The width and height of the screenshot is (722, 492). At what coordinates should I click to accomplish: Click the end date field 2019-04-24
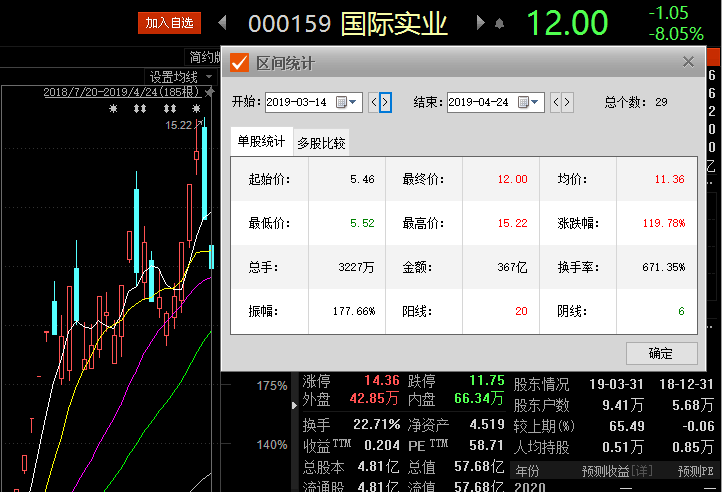pyautogui.click(x=483, y=102)
